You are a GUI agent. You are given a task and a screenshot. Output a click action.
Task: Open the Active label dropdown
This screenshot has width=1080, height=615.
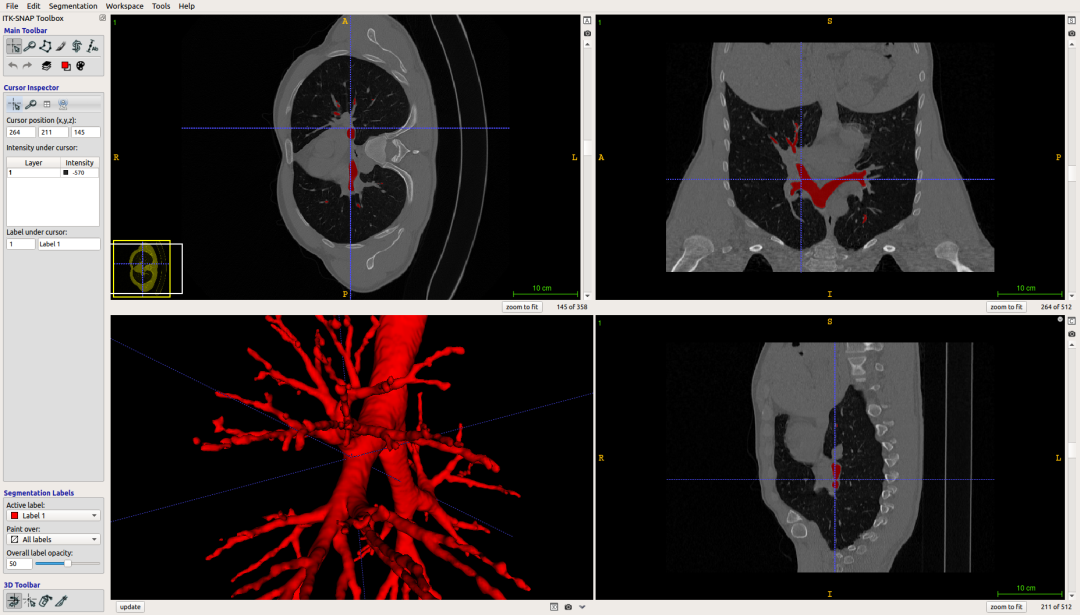pos(53,516)
